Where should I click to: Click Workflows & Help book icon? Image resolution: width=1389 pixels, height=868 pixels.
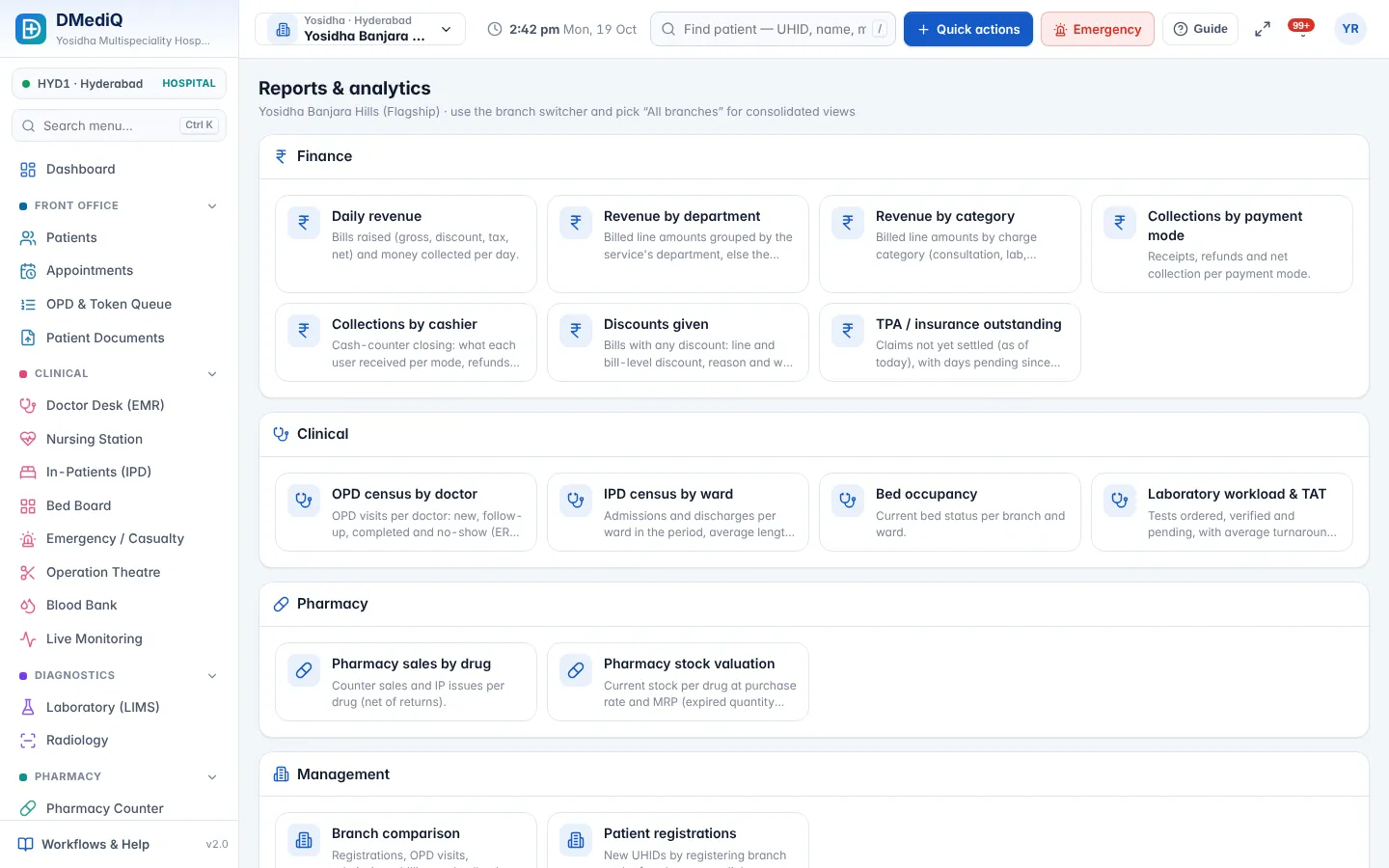click(26, 845)
